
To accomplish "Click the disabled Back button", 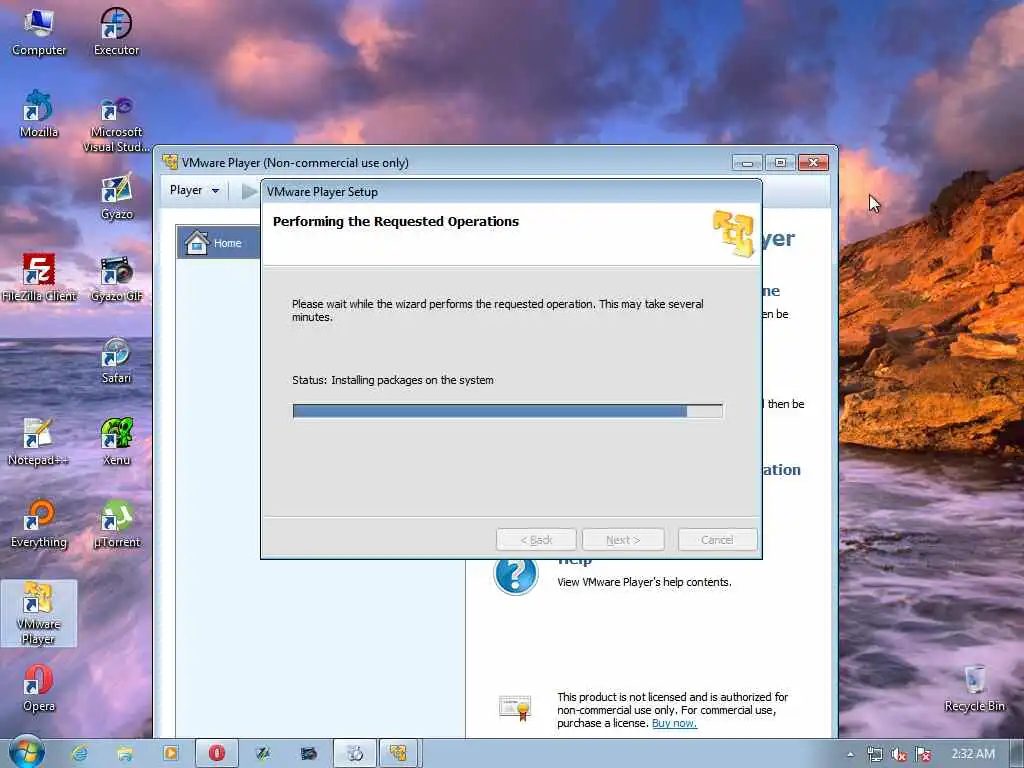I will [x=536, y=540].
